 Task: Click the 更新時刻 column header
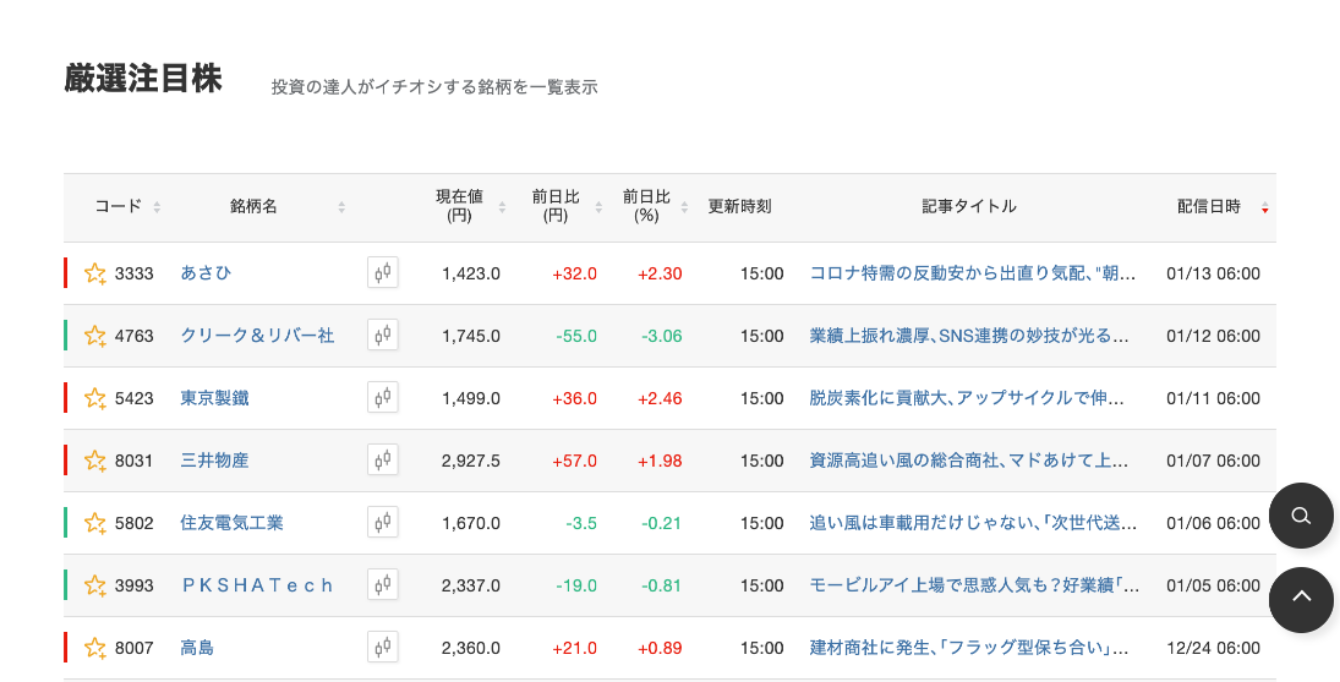click(x=740, y=207)
